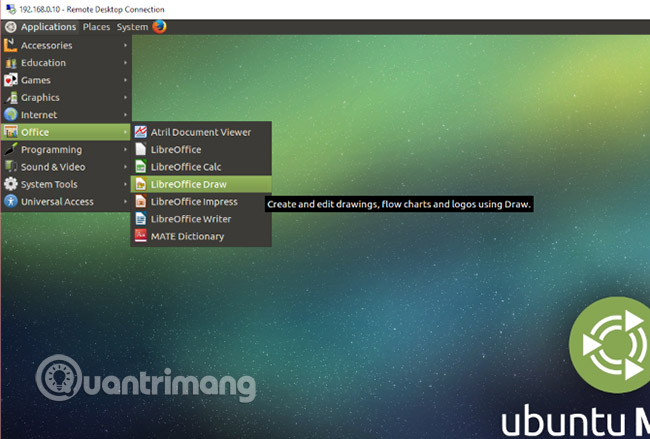Click the Internet globe icon
Viewport: 650px width, 439px height.
point(10,114)
